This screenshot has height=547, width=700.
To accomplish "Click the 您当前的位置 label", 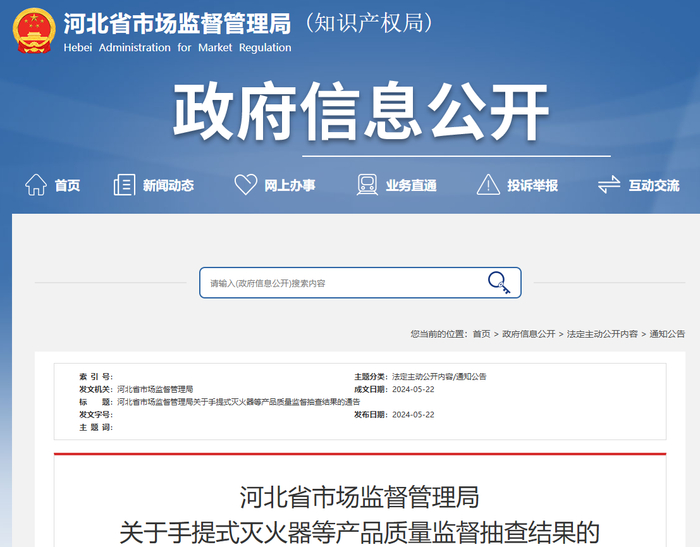I will [438, 334].
